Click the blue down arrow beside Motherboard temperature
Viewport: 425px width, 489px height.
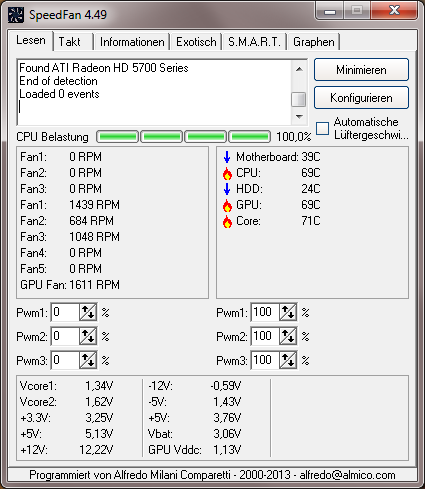[x=227, y=157]
